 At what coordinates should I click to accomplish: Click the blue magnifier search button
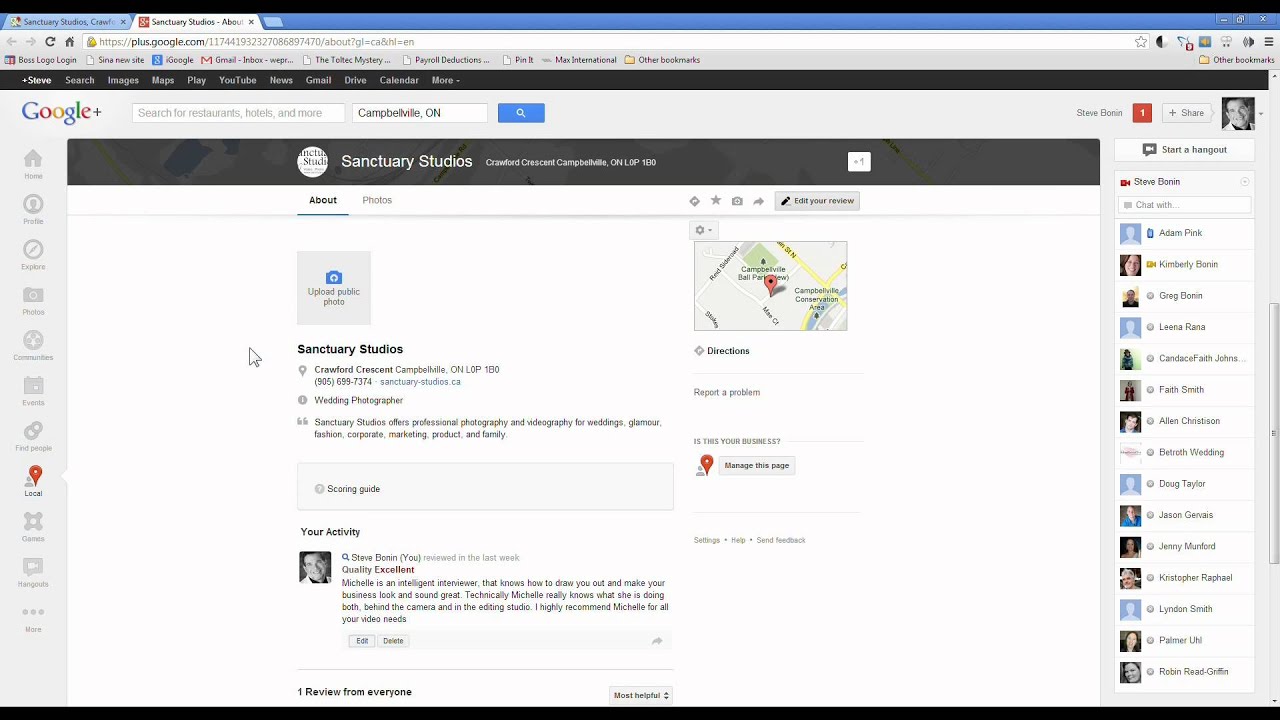(x=521, y=113)
